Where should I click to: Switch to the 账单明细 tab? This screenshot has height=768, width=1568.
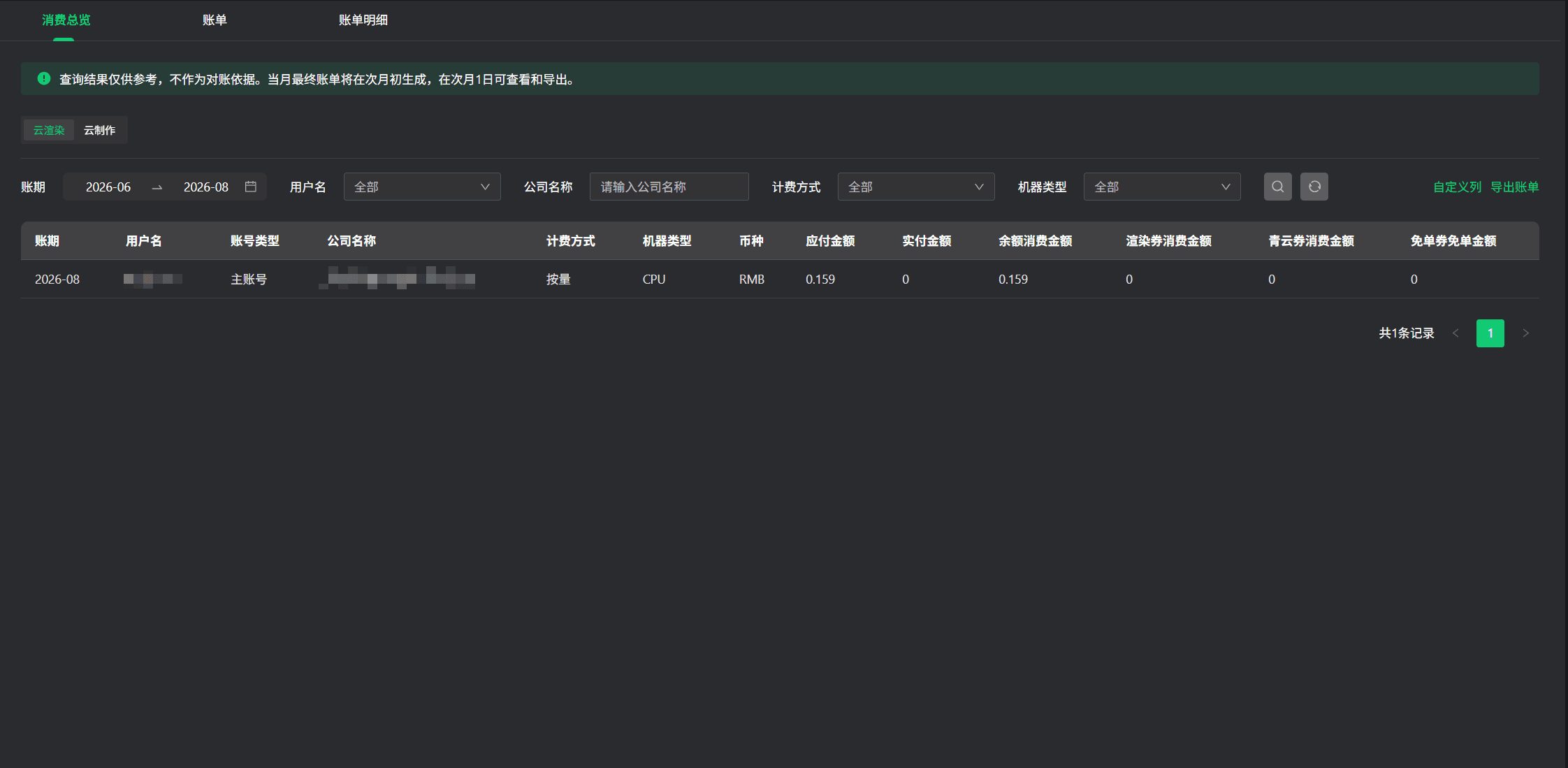click(363, 20)
